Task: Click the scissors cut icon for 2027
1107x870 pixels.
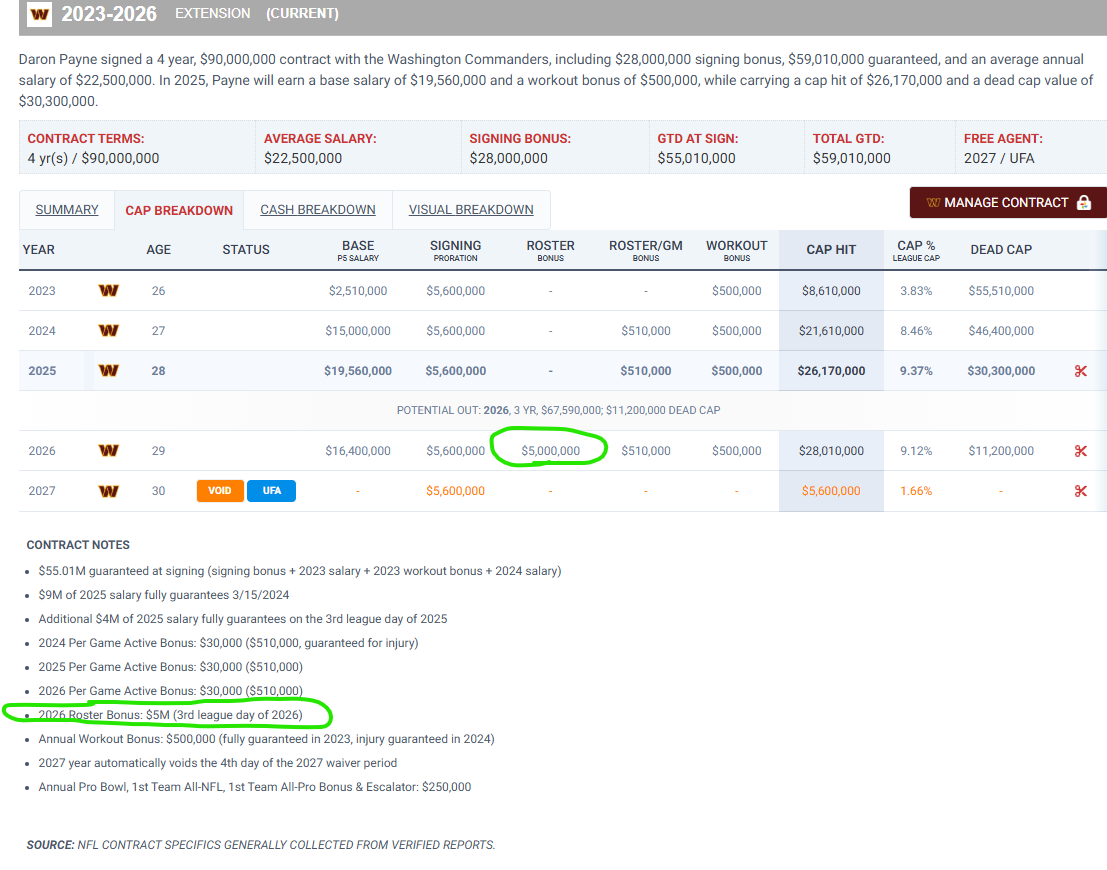Action: coord(1080,491)
